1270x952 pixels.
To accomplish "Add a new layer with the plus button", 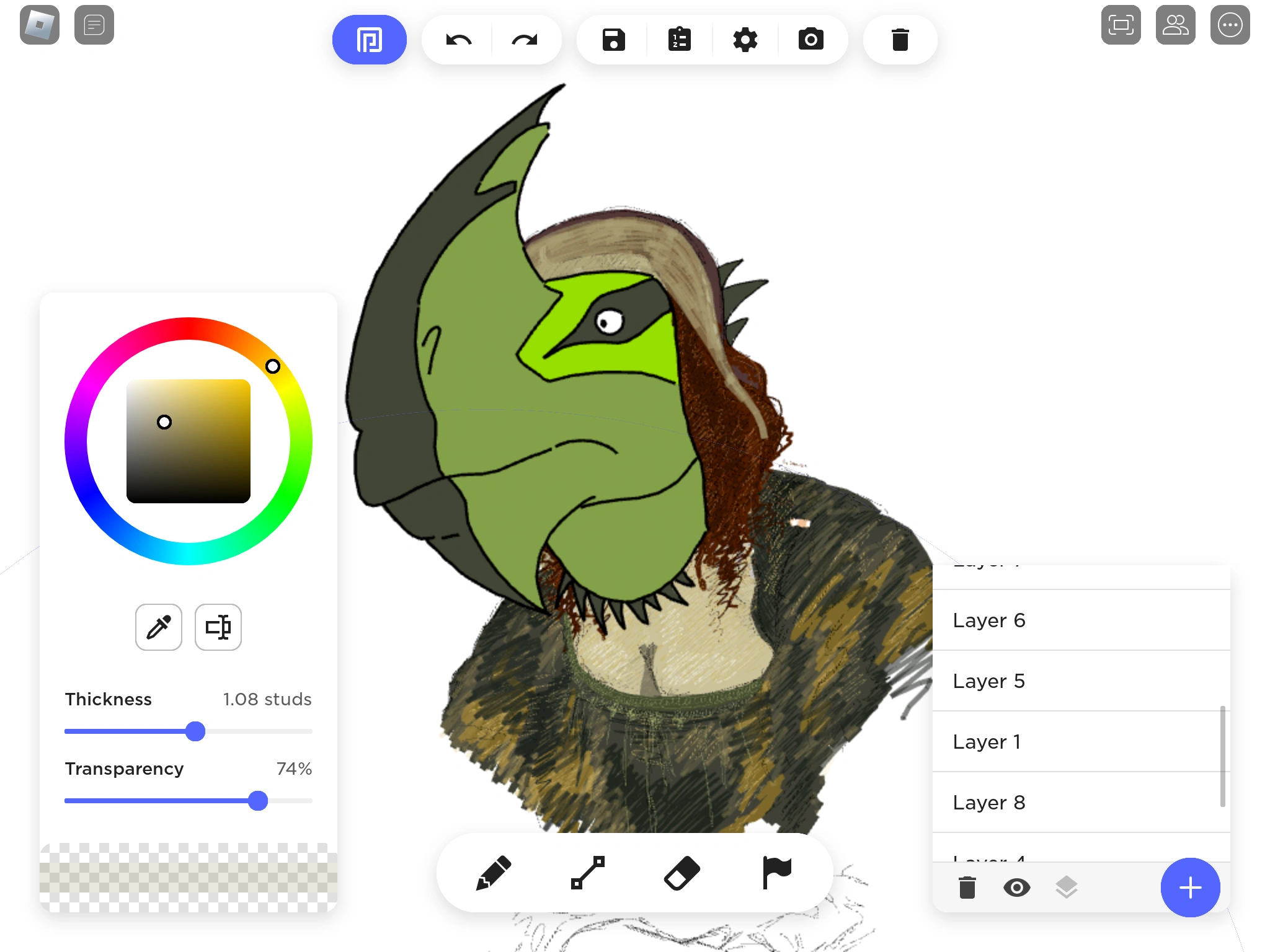I will click(x=1190, y=888).
